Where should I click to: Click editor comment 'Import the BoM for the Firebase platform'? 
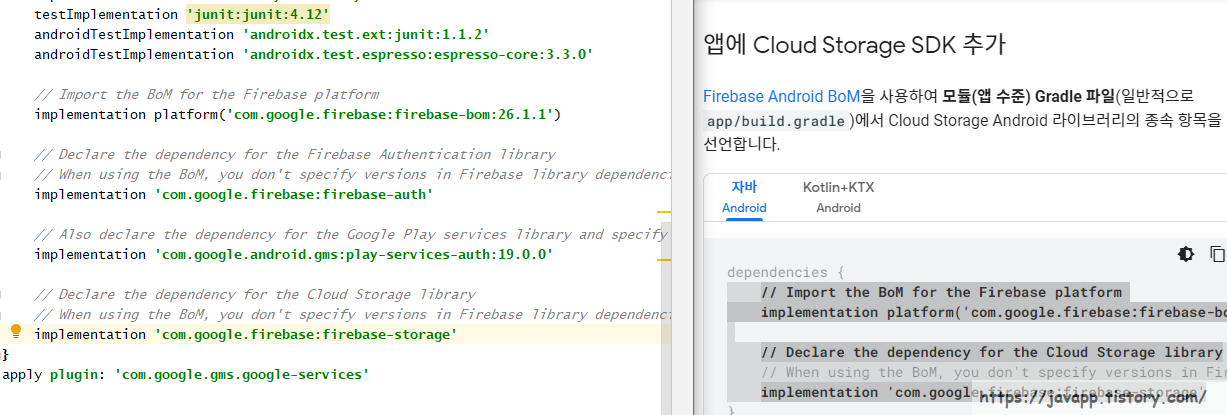pyautogui.click(x=207, y=94)
